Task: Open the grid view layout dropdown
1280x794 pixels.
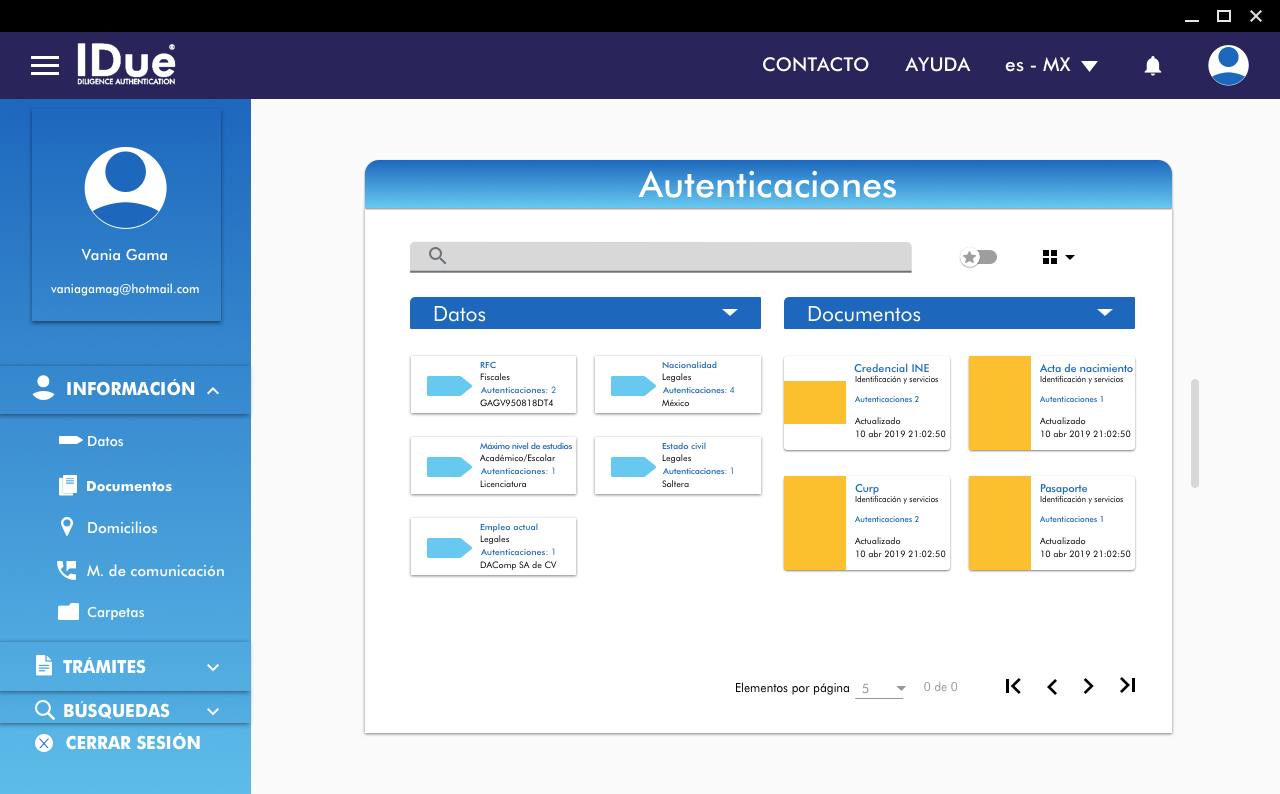Action: pos(1058,257)
